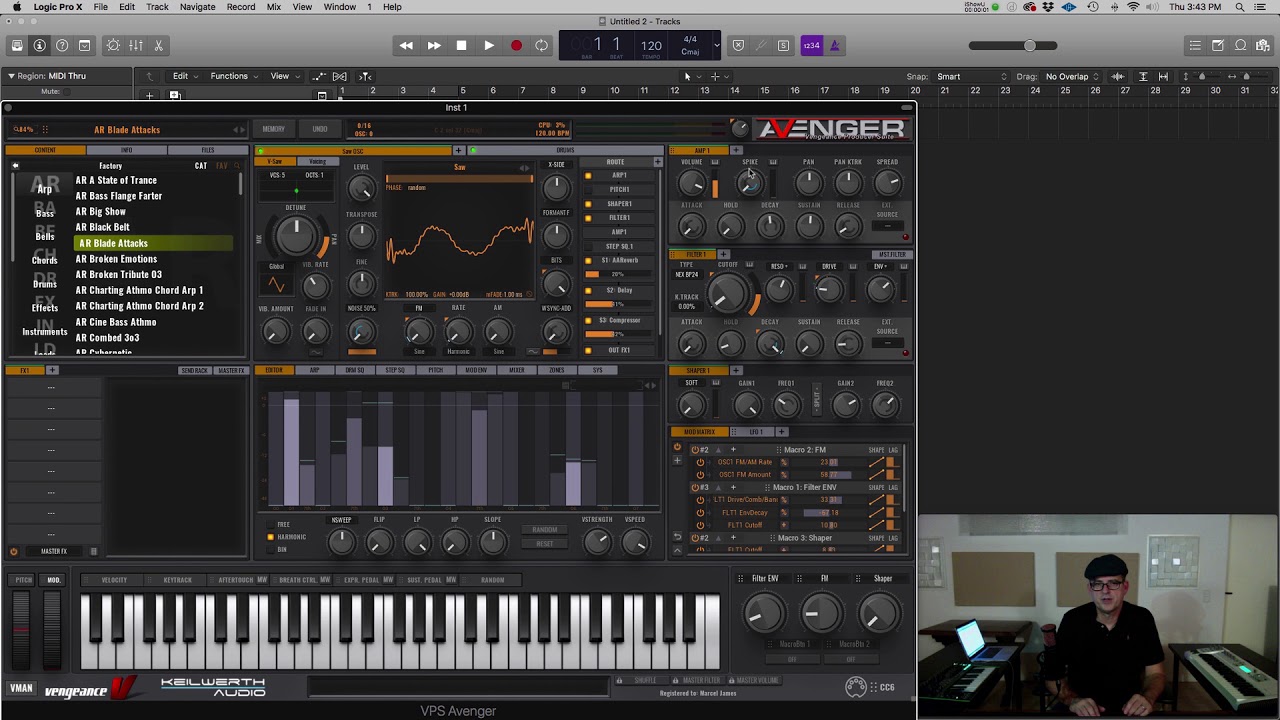Select the Drums category in preset browser
This screenshot has height=720, width=1280.
coord(45,283)
